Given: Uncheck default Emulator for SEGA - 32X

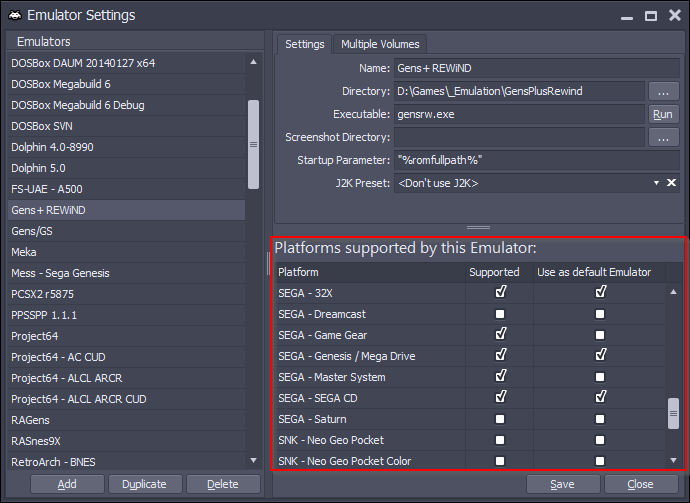Looking at the screenshot, I should click(600, 292).
